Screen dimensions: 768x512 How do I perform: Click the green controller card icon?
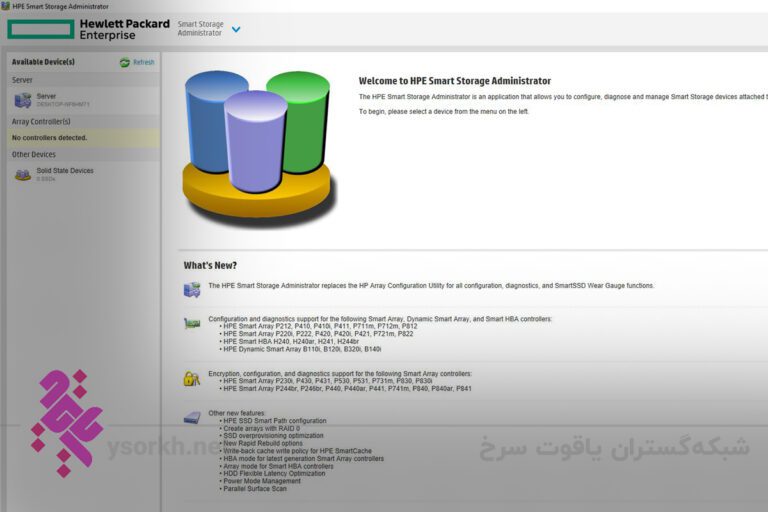[192, 323]
